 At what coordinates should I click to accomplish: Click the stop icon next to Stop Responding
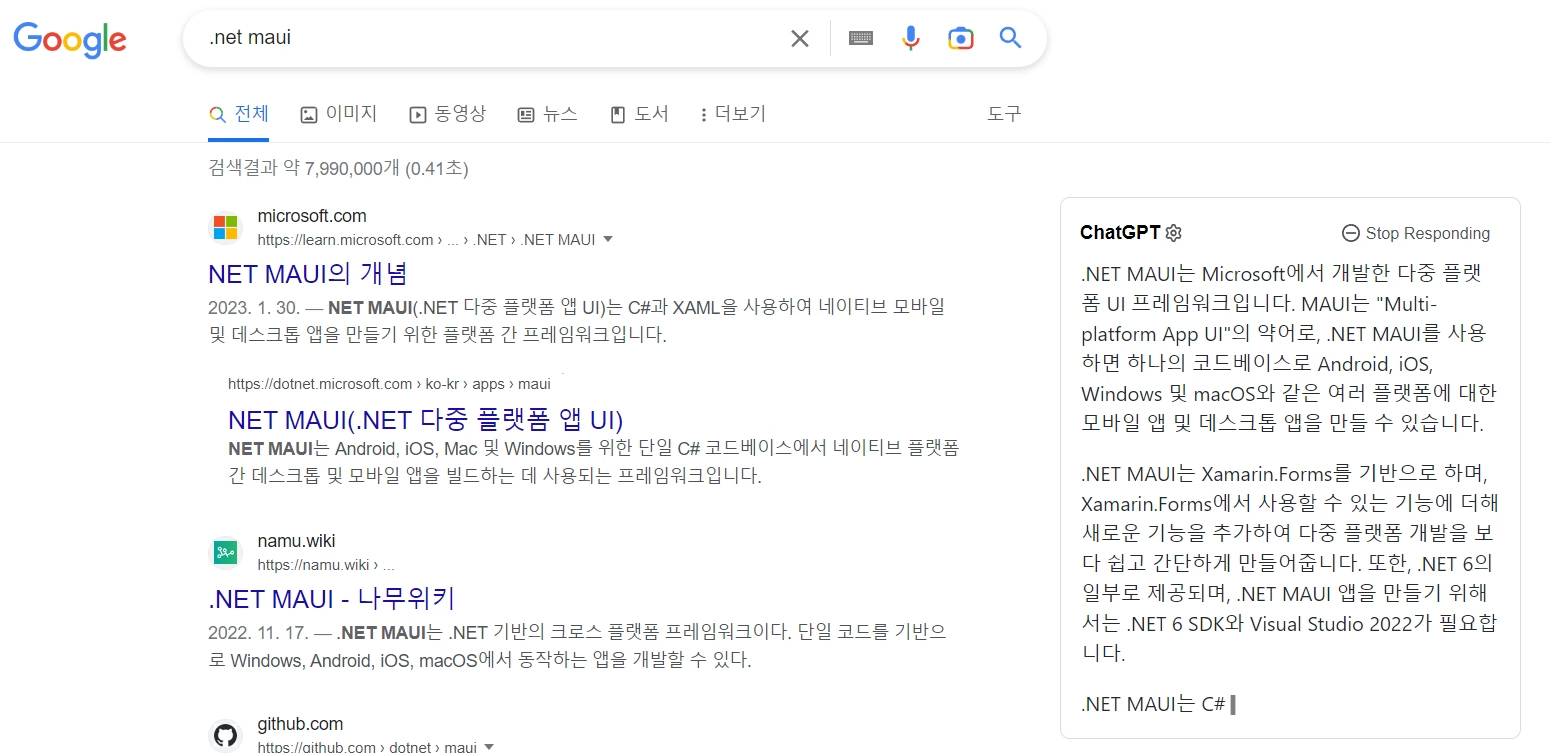point(1350,233)
